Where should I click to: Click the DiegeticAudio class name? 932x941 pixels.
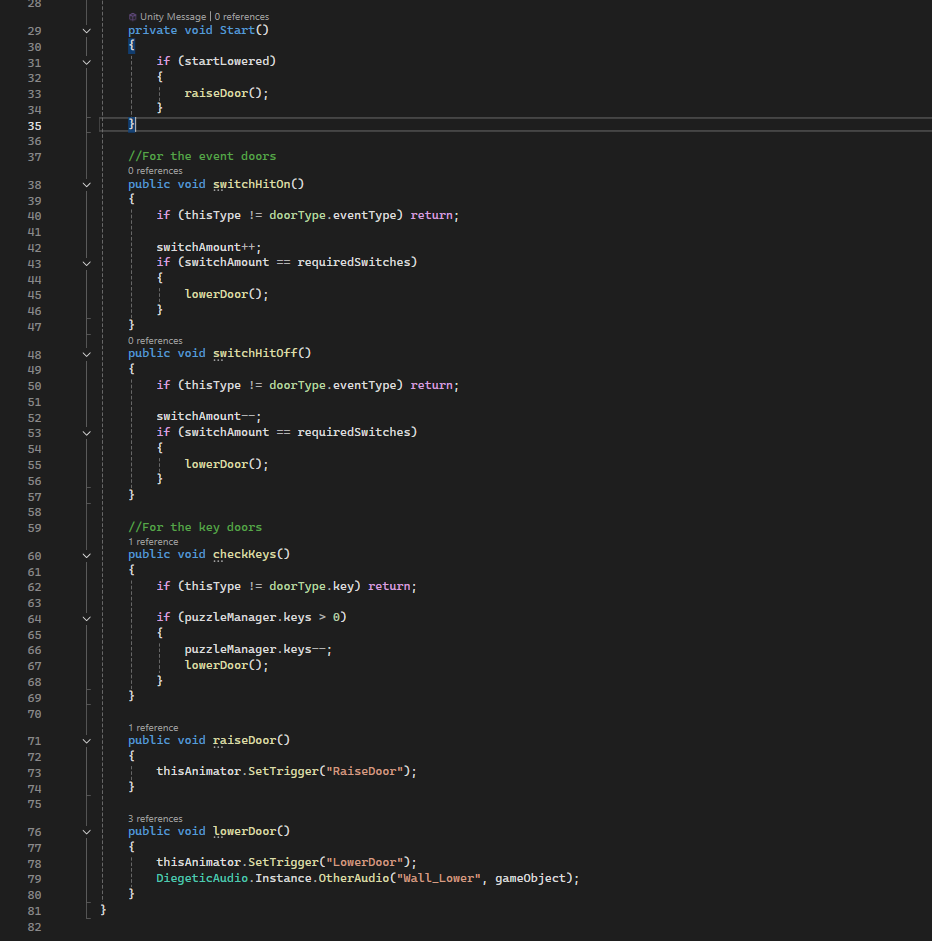tap(202, 878)
